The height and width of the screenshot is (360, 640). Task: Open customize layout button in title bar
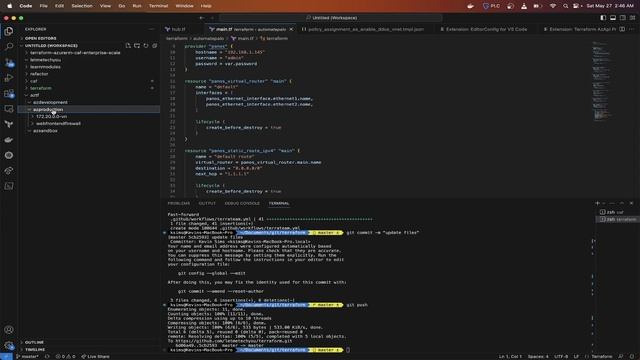pyautogui.click(x=633, y=18)
